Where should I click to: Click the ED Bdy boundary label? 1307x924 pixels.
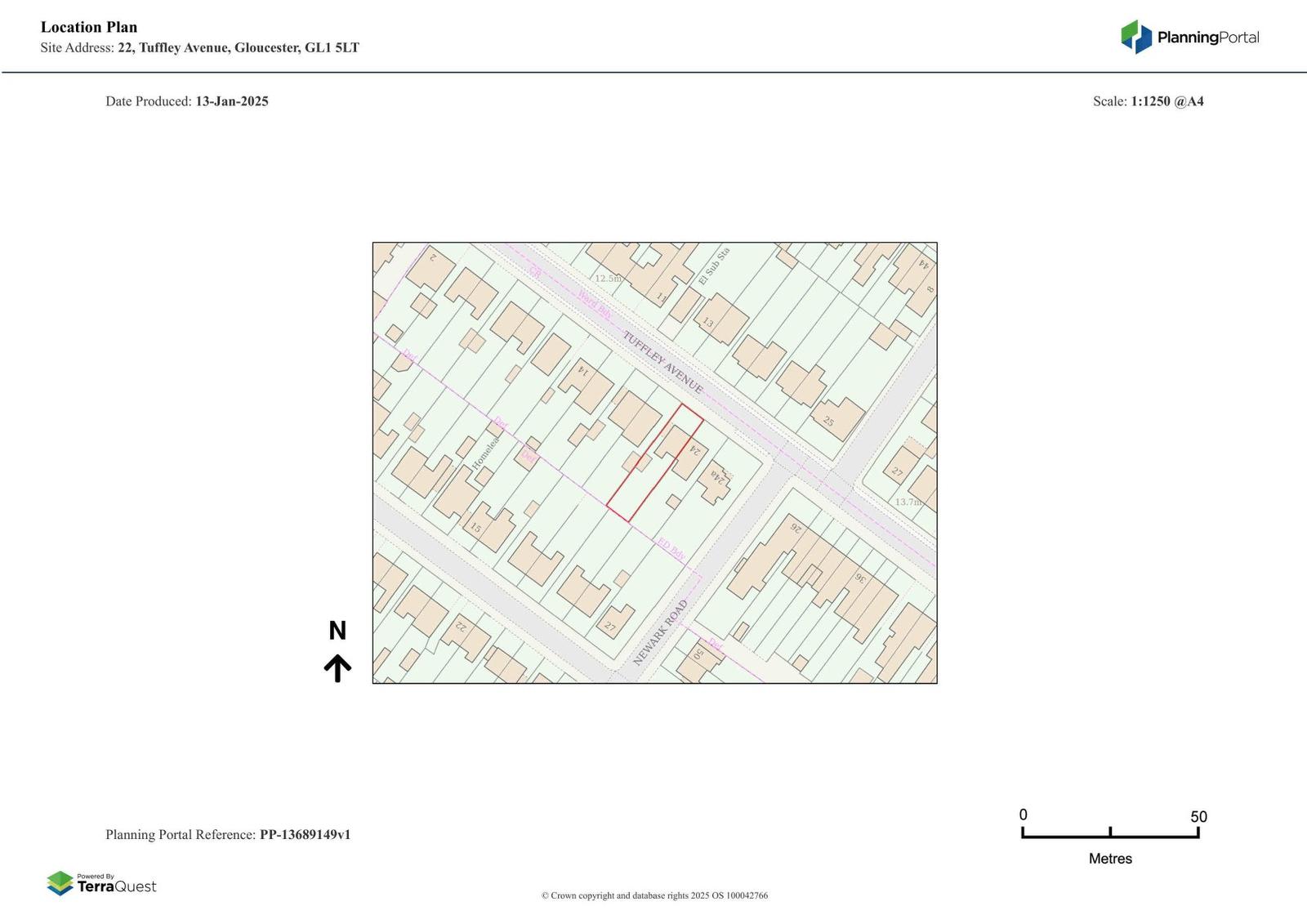click(671, 549)
